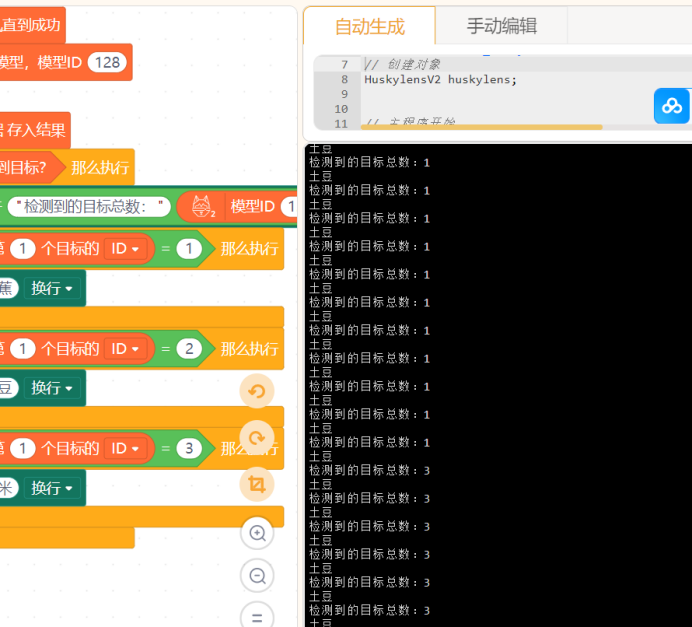This screenshot has width=692, height=627.
Task: Click the model ID field showing 128
Action: point(106,62)
